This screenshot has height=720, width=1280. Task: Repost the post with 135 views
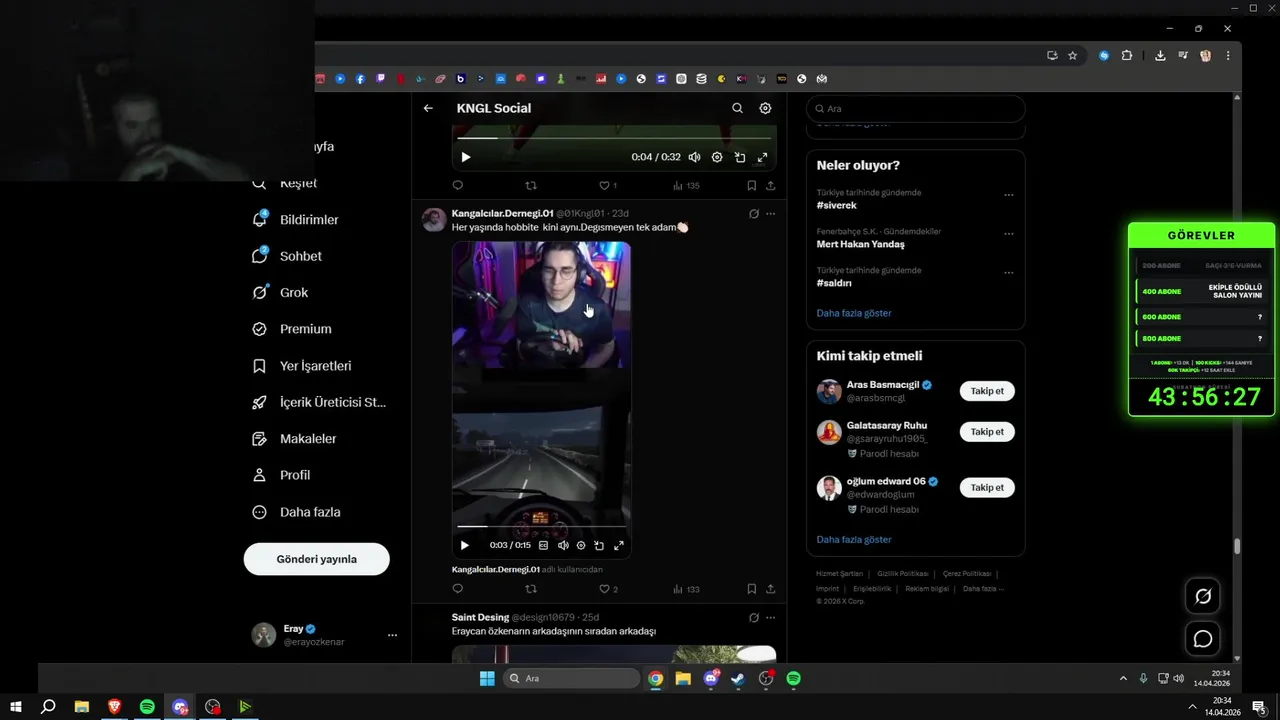coord(531,185)
